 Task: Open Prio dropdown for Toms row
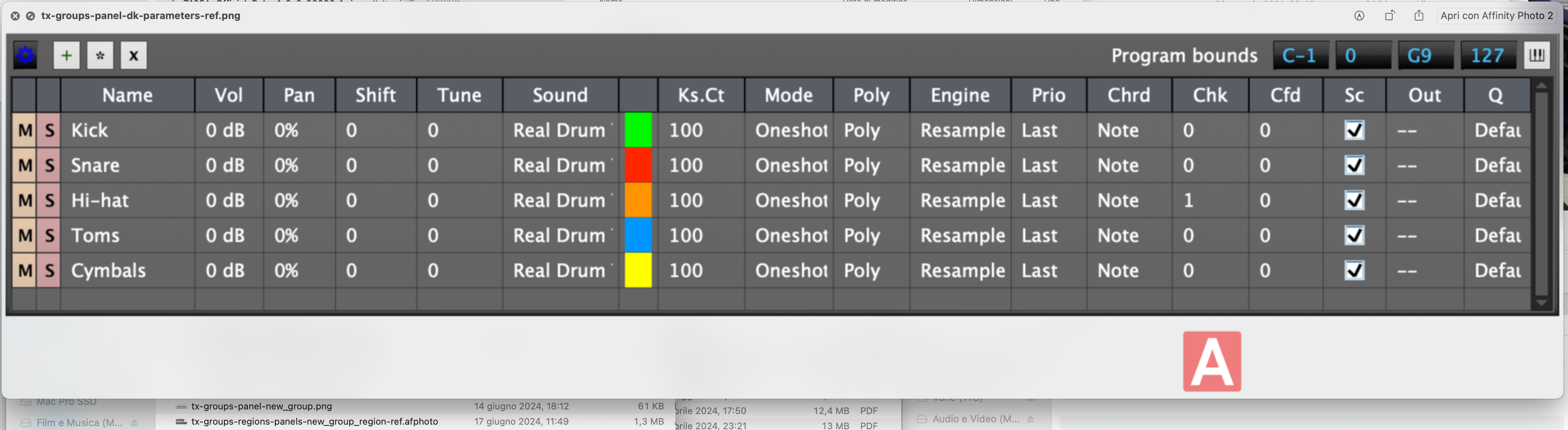pos(1049,235)
